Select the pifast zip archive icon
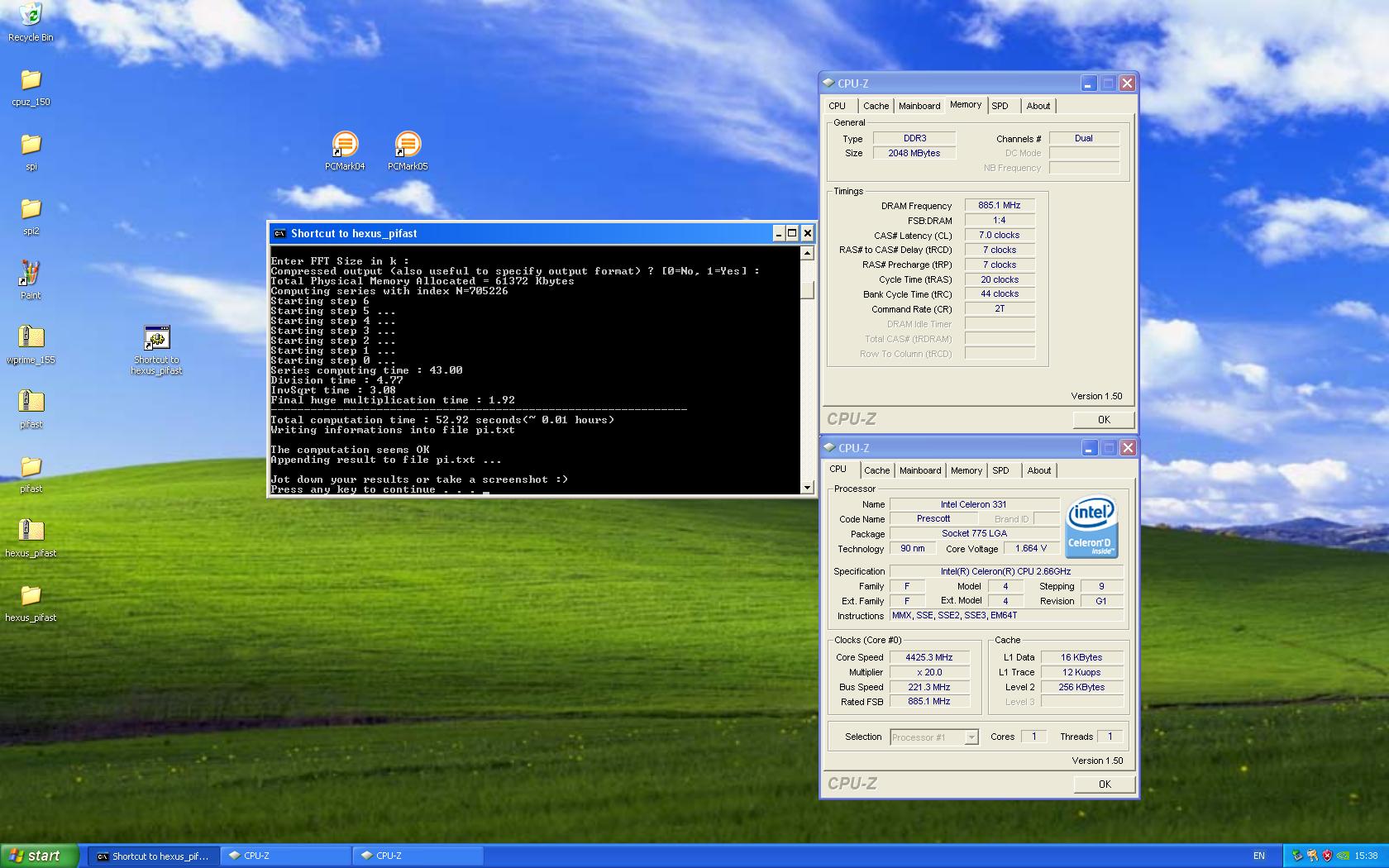The image size is (1389, 868). (x=31, y=408)
